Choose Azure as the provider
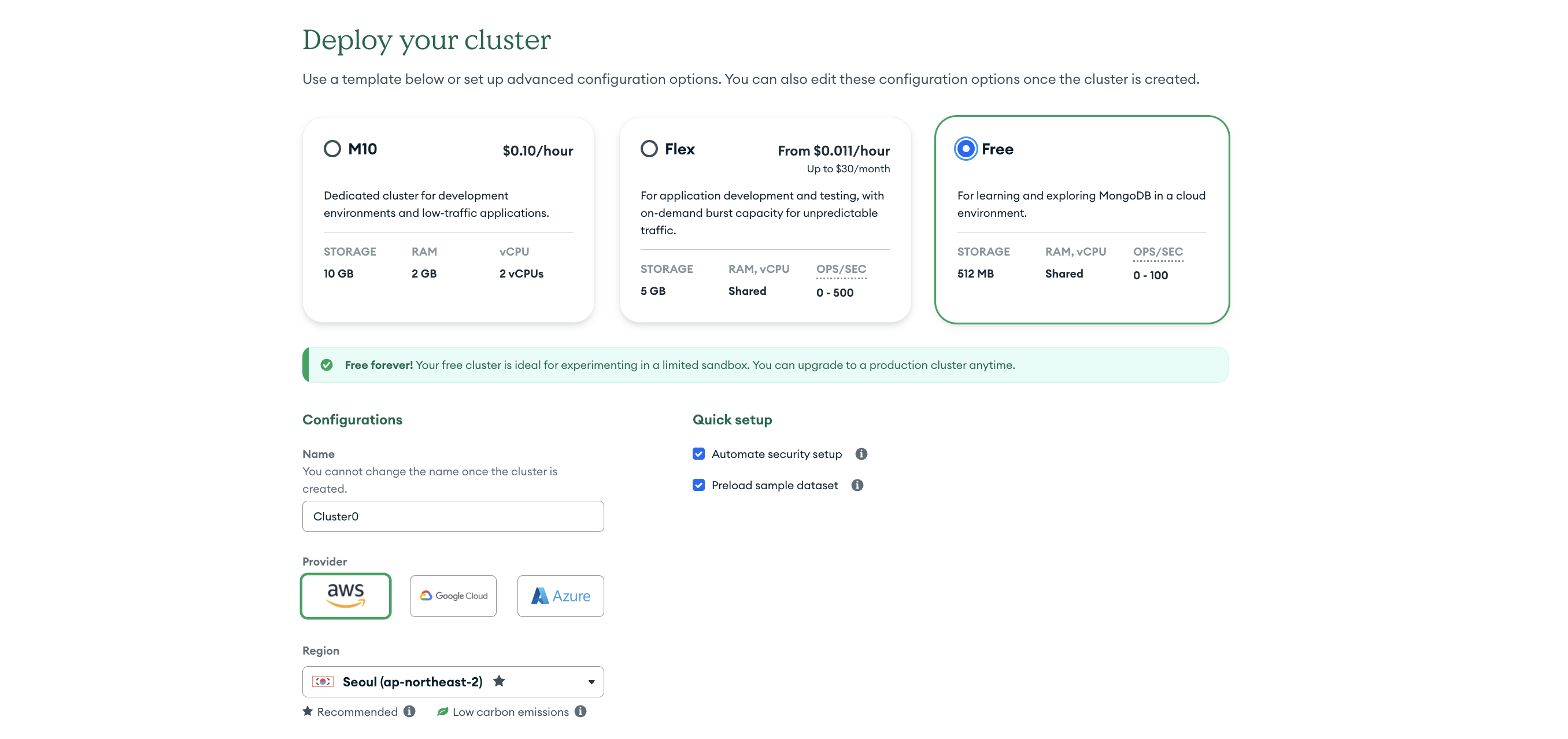 click(x=561, y=596)
